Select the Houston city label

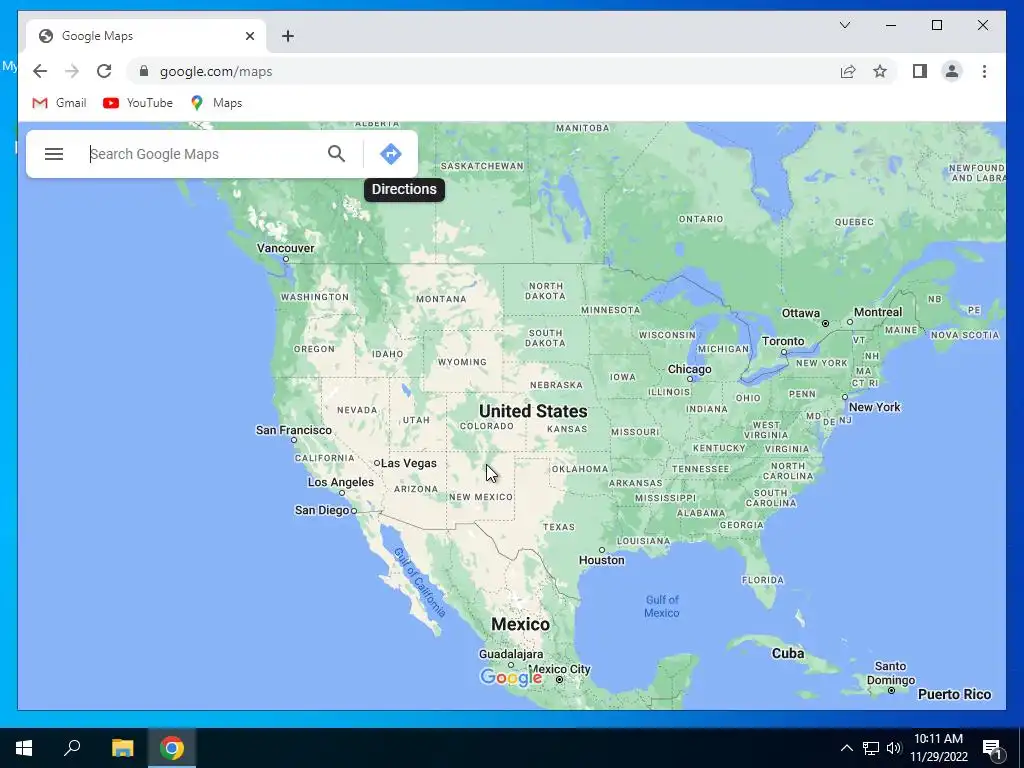[x=601, y=560]
